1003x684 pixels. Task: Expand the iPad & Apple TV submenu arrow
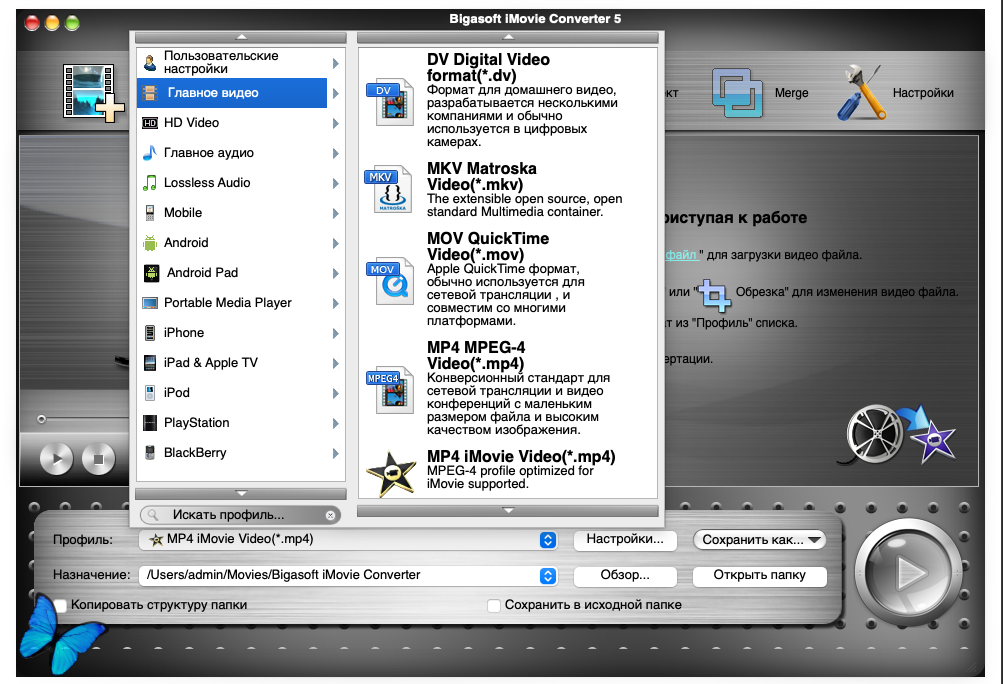click(x=336, y=363)
